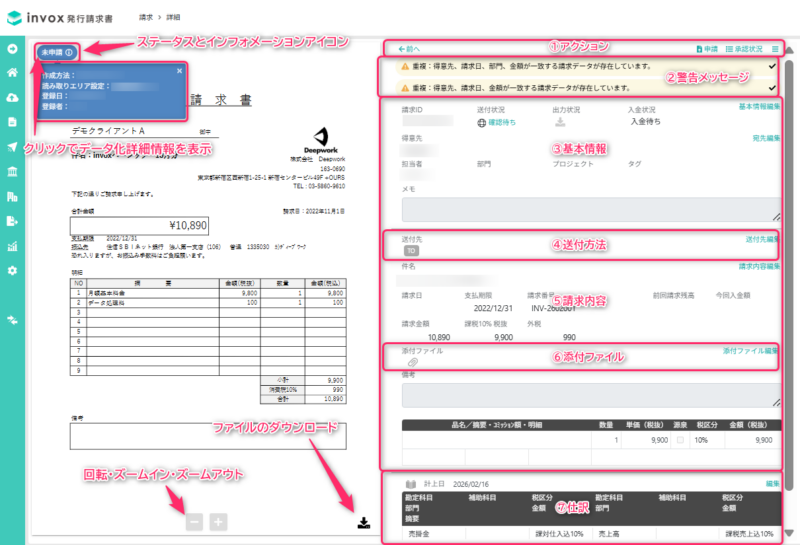
Task: Open the exchange arrows sidebar icon
Action: pyautogui.click(x=12, y=320)
